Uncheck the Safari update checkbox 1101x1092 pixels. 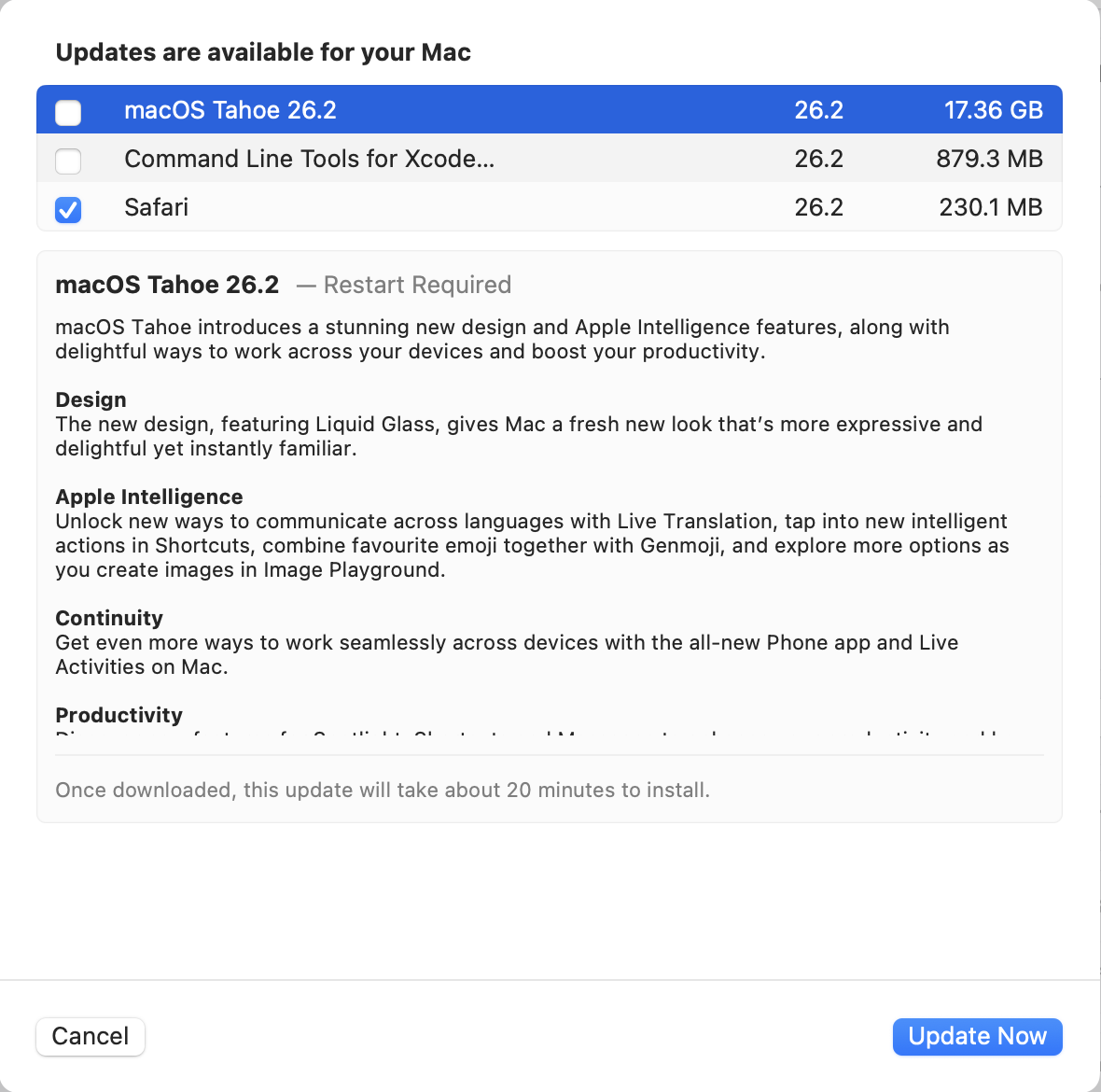pyautogui.click(x=68, y=209)
